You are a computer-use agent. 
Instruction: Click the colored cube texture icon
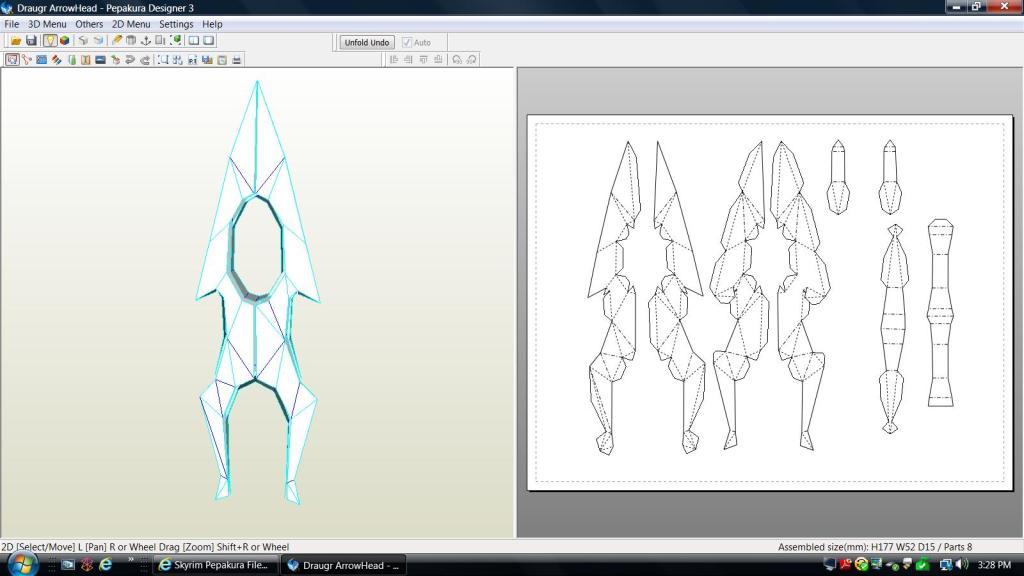65,40
